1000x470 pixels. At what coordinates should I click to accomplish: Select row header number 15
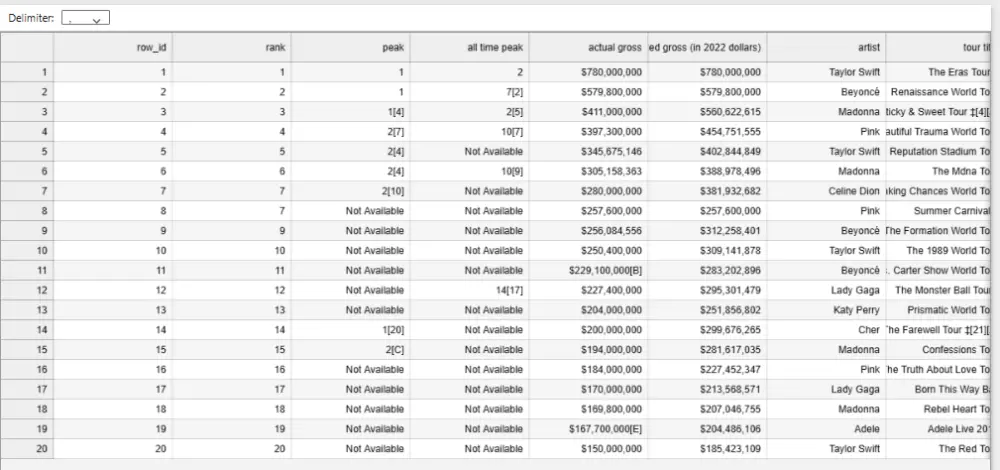click(x=27, y=349)
